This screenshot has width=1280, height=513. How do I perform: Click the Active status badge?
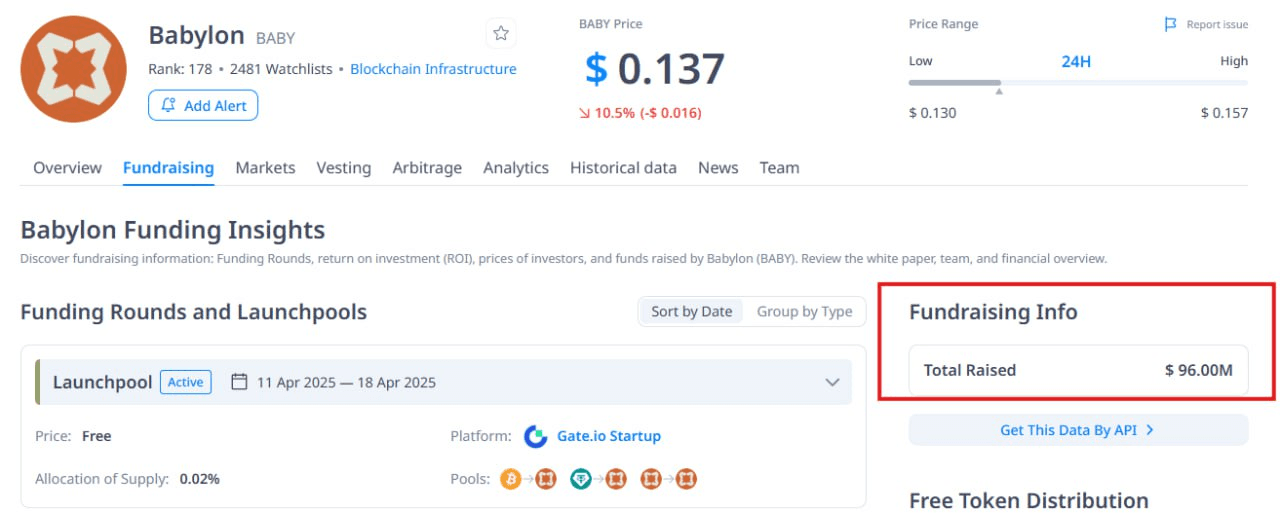pos(186,382)
